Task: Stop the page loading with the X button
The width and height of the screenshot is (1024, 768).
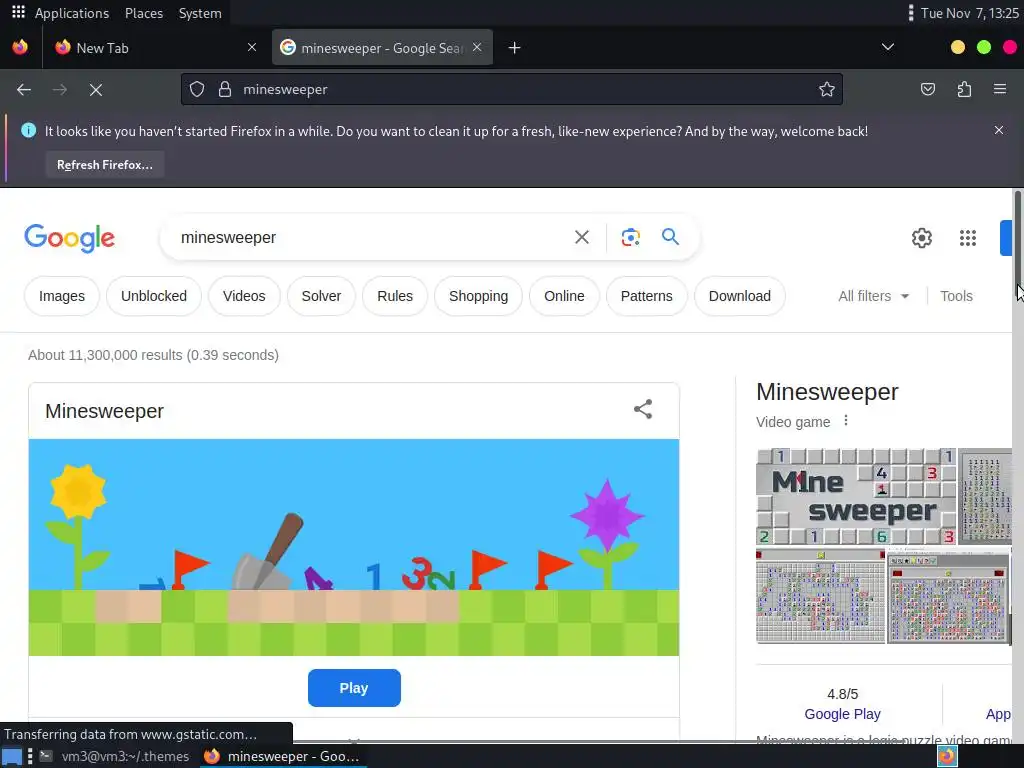Action: coord(96,89)
